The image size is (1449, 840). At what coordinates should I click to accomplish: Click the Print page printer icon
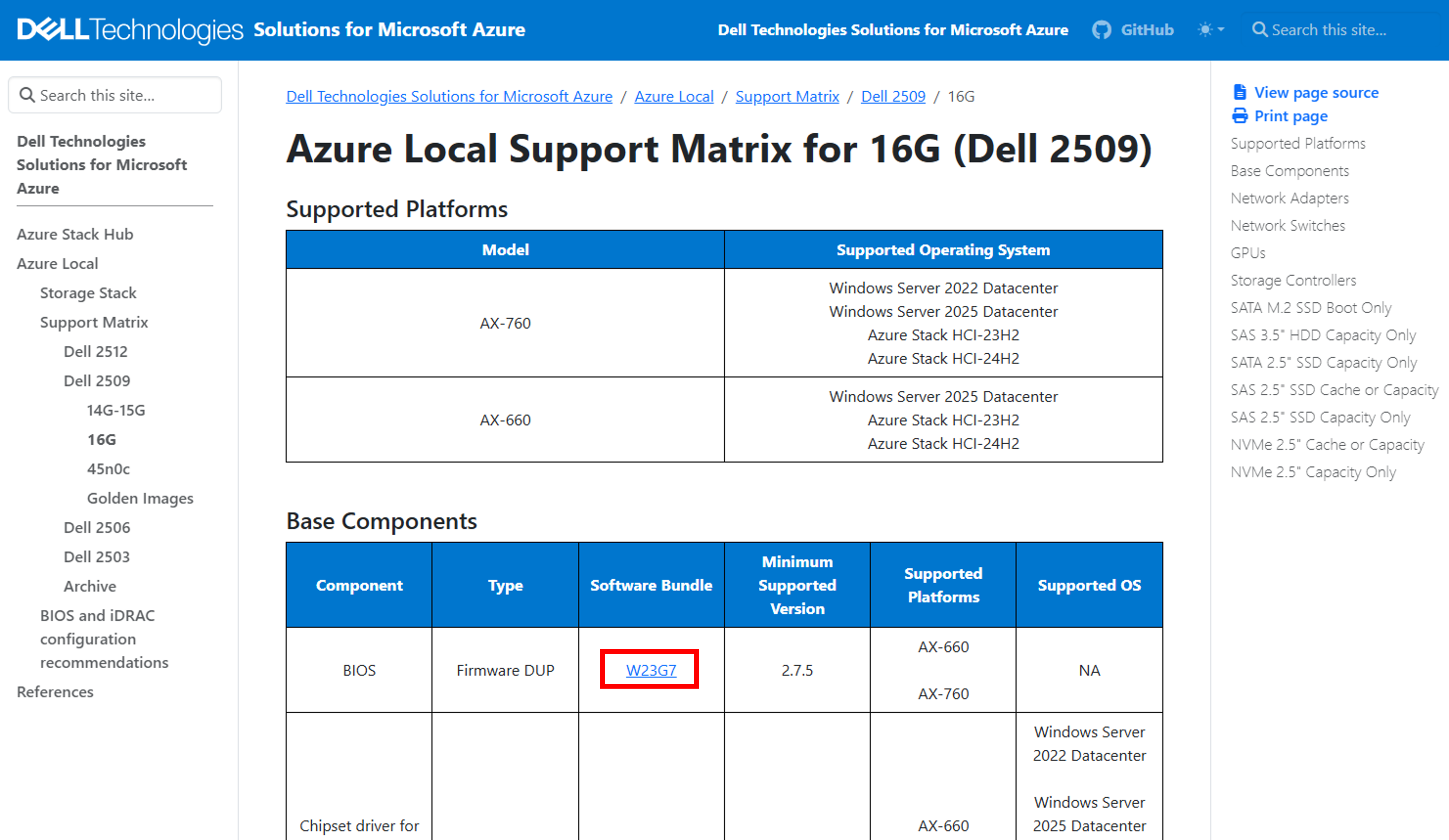1240,116
